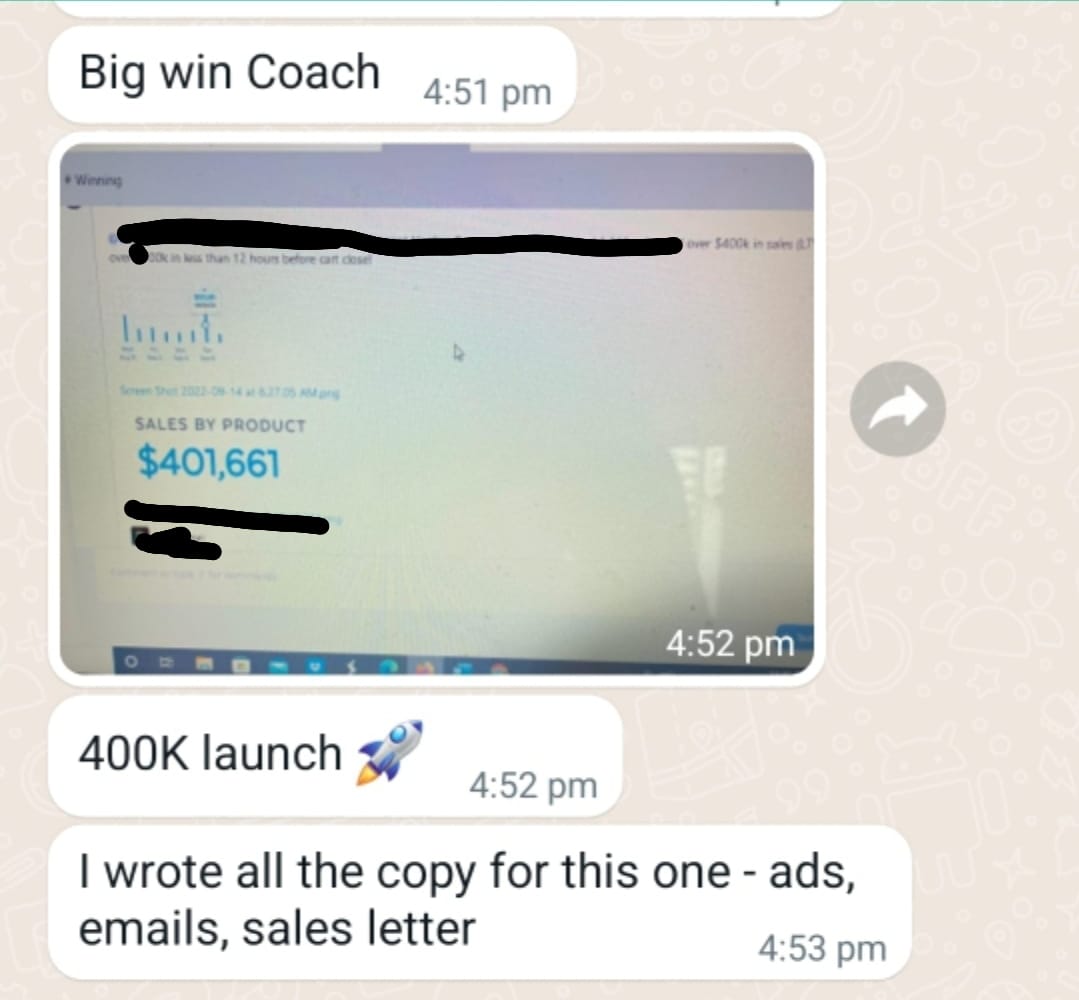Open the File Explorer folder icon in the taskbar
The image size is (1079, 1000).
click(x=204, y=664)
